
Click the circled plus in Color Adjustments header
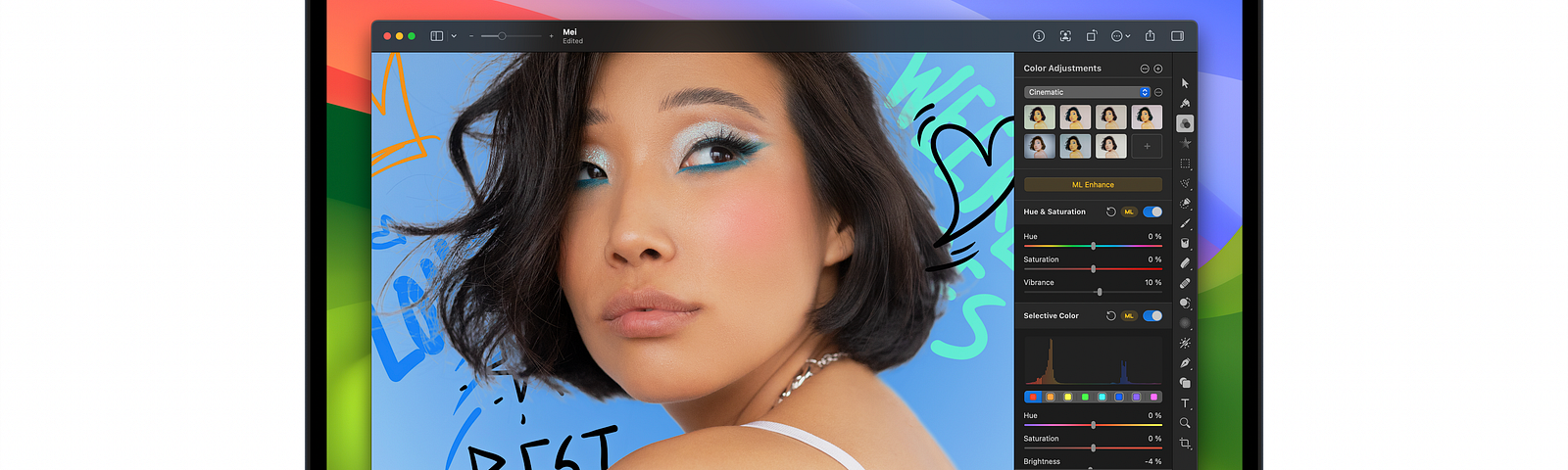[1158, 69]
